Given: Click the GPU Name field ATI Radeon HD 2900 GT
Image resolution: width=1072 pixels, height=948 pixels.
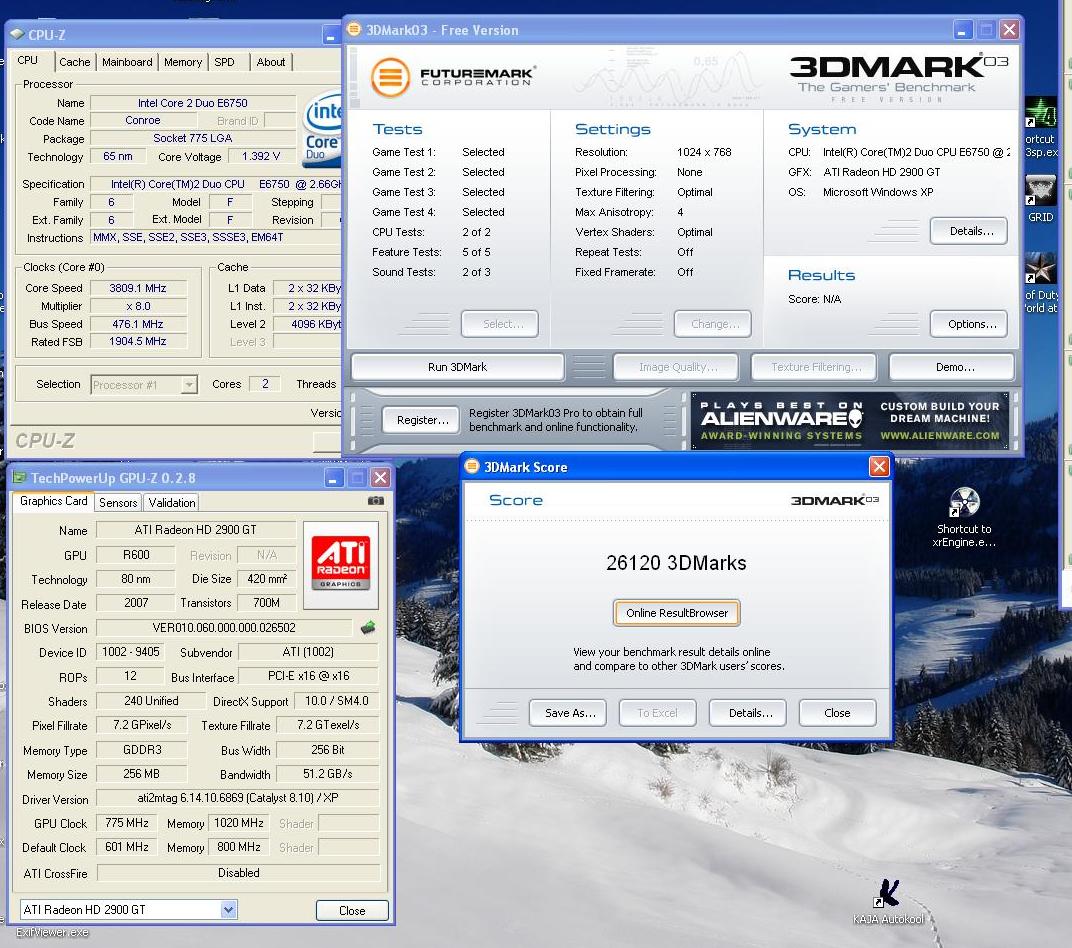Looking at the screenshot, I should pyautogui.click(x=196, y=530).
